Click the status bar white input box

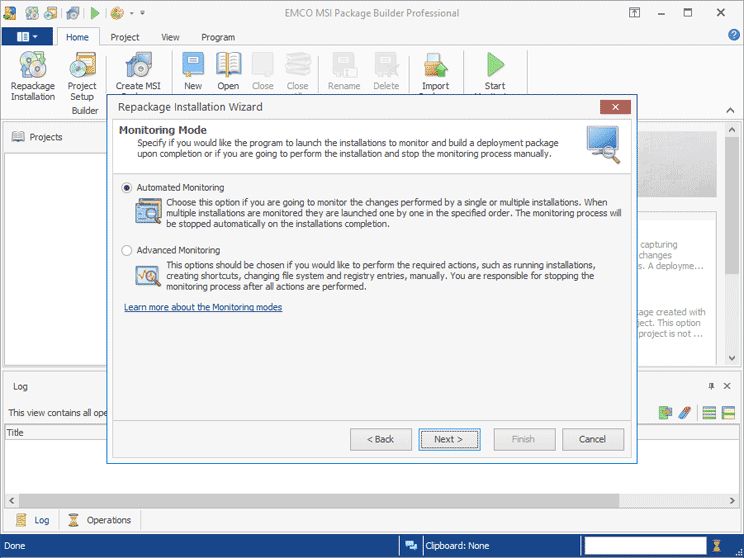click(x=645, y=545)
